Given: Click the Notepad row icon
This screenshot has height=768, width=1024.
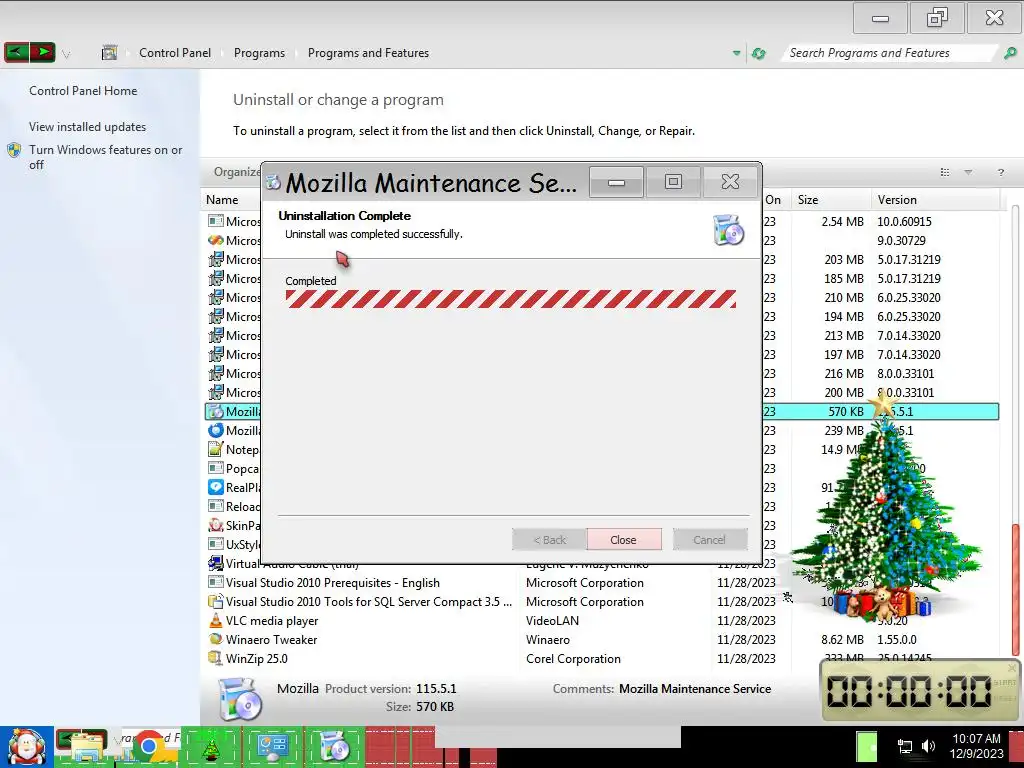Looking at the screenshot, I should tap(216, 449).
